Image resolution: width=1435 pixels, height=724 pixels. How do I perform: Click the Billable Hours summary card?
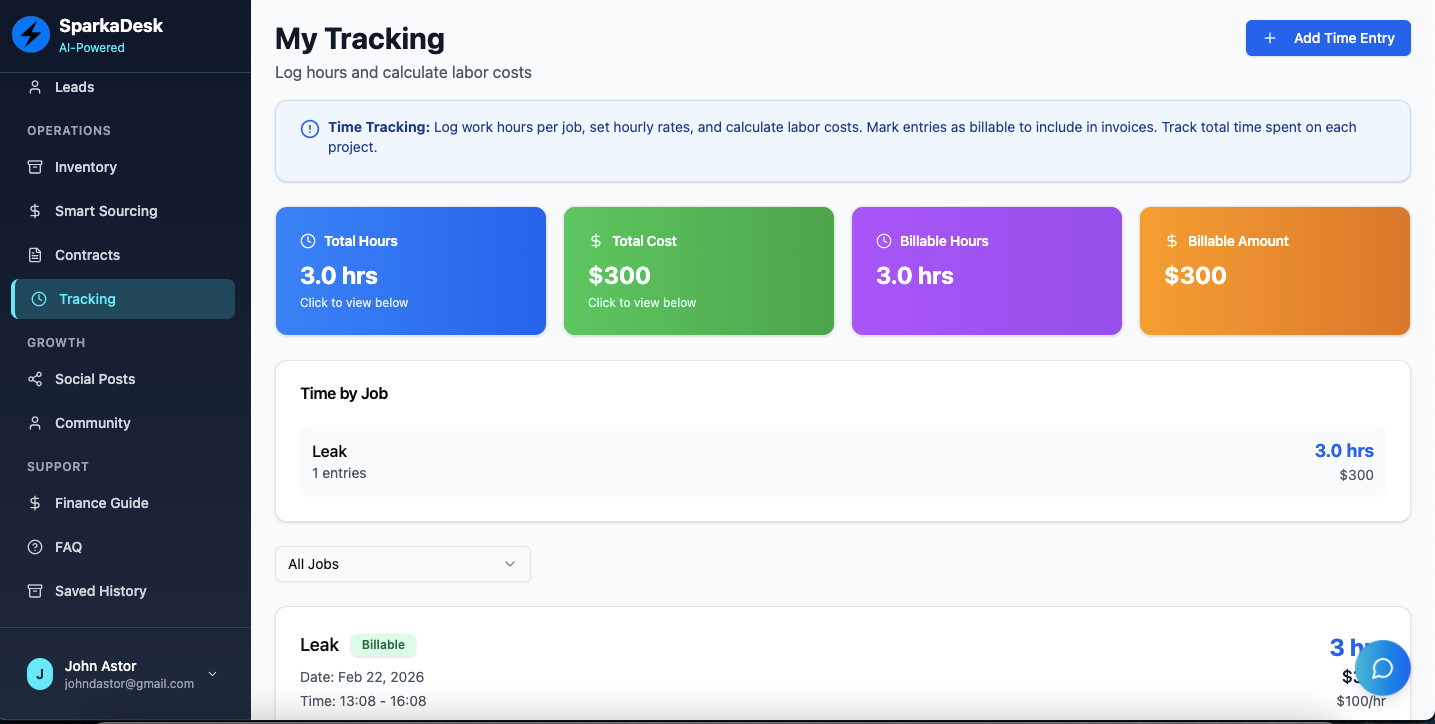point(987,271)
